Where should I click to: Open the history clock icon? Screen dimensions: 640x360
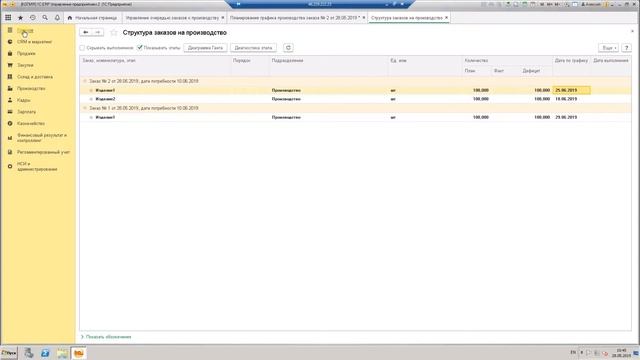pos(33,18)
